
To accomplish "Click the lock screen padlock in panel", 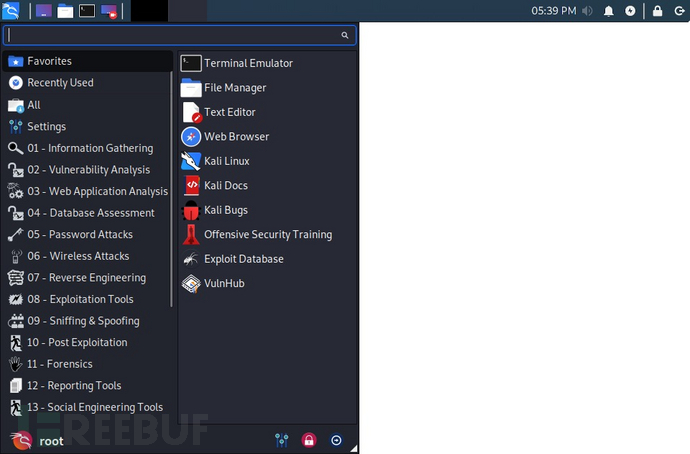I will [657, 11].
